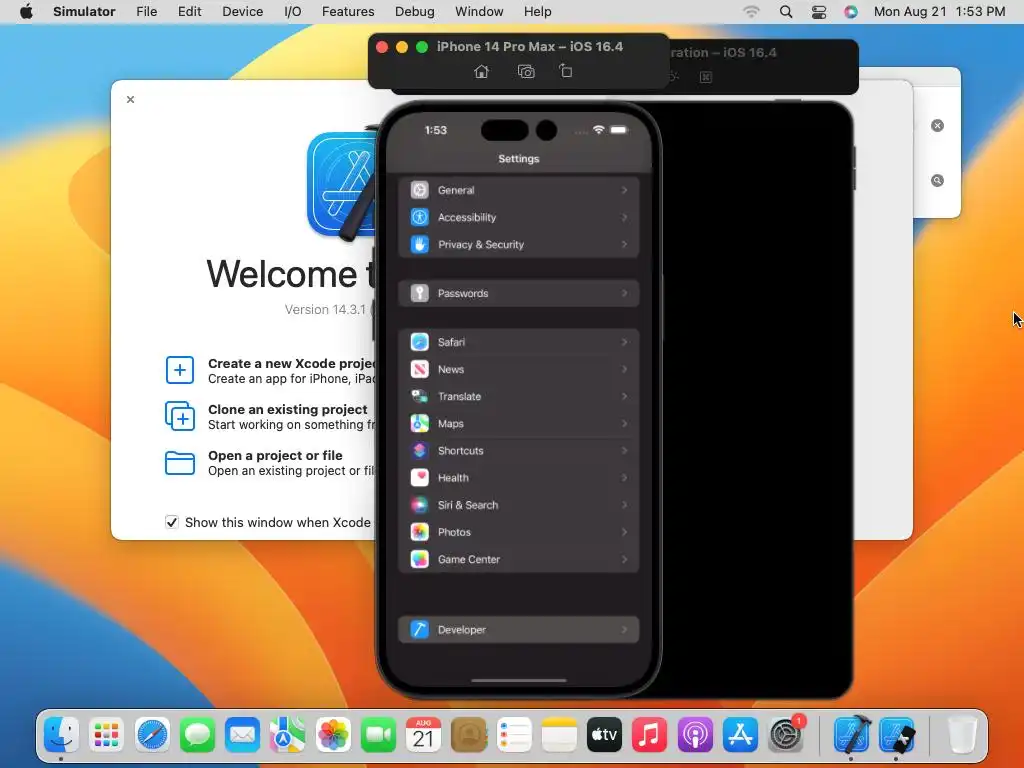Tap the Photos label in Settings

454,532
